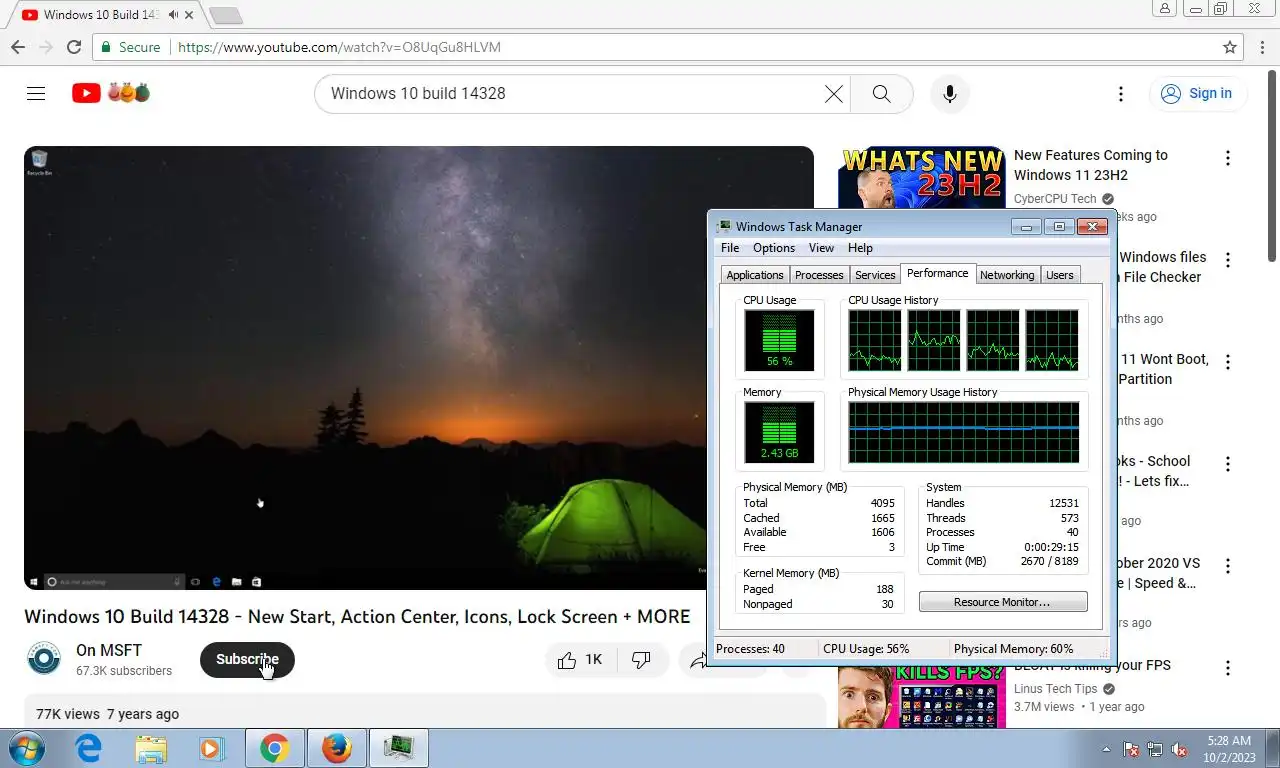
Task: Play the video in the player
Action: [419, 368]
